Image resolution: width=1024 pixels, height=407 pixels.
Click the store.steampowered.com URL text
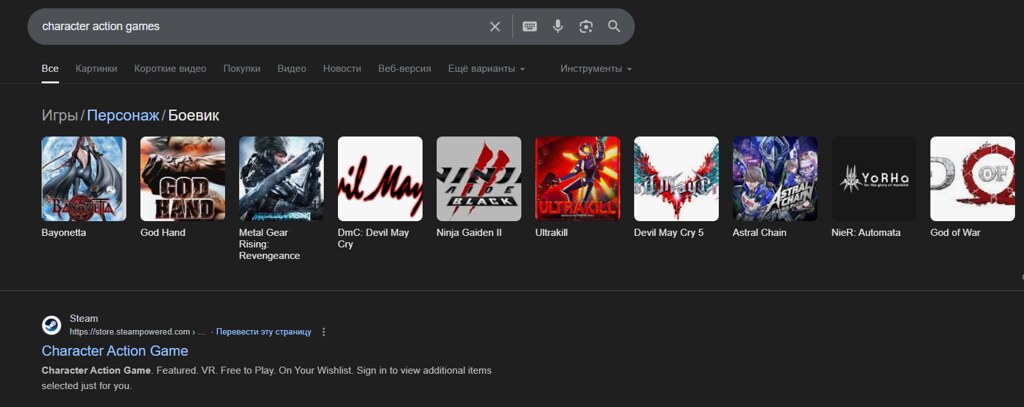[137, 332]
